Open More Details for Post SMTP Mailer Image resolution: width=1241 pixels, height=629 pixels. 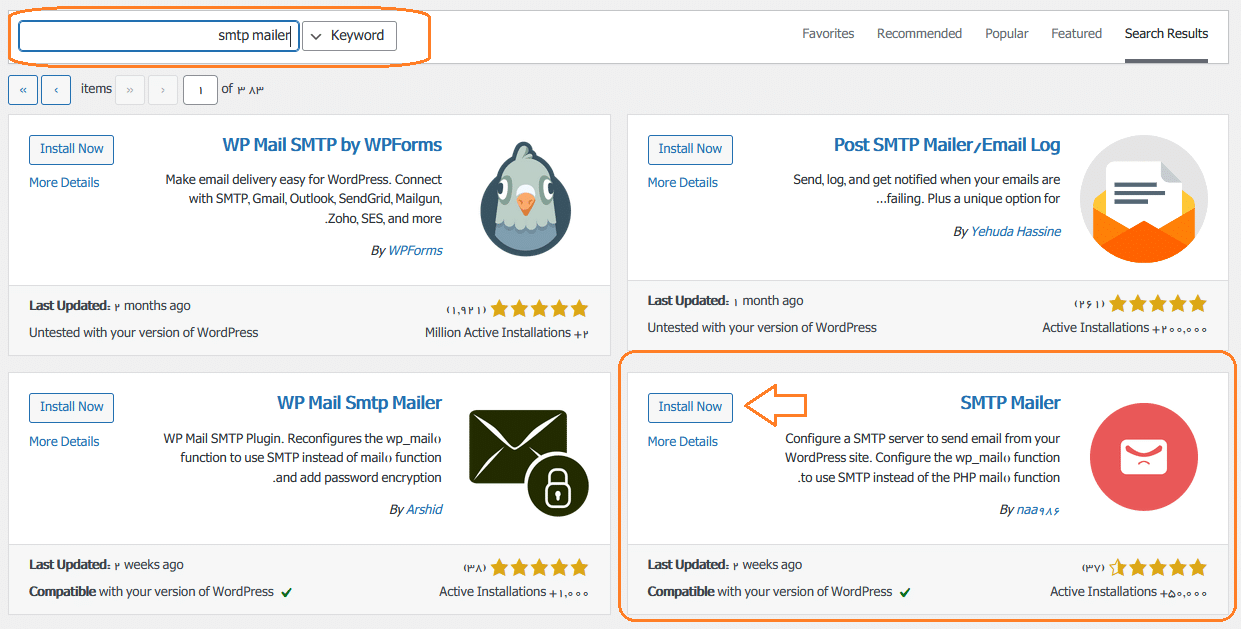click(x=683, y=182)
